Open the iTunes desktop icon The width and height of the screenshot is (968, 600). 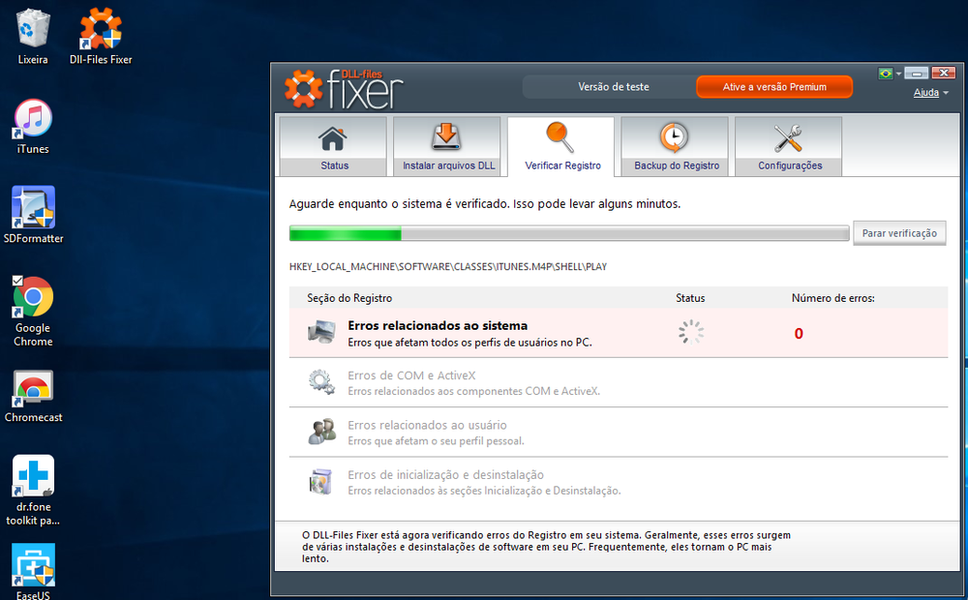pyautogui.click(x=33, y=125)
